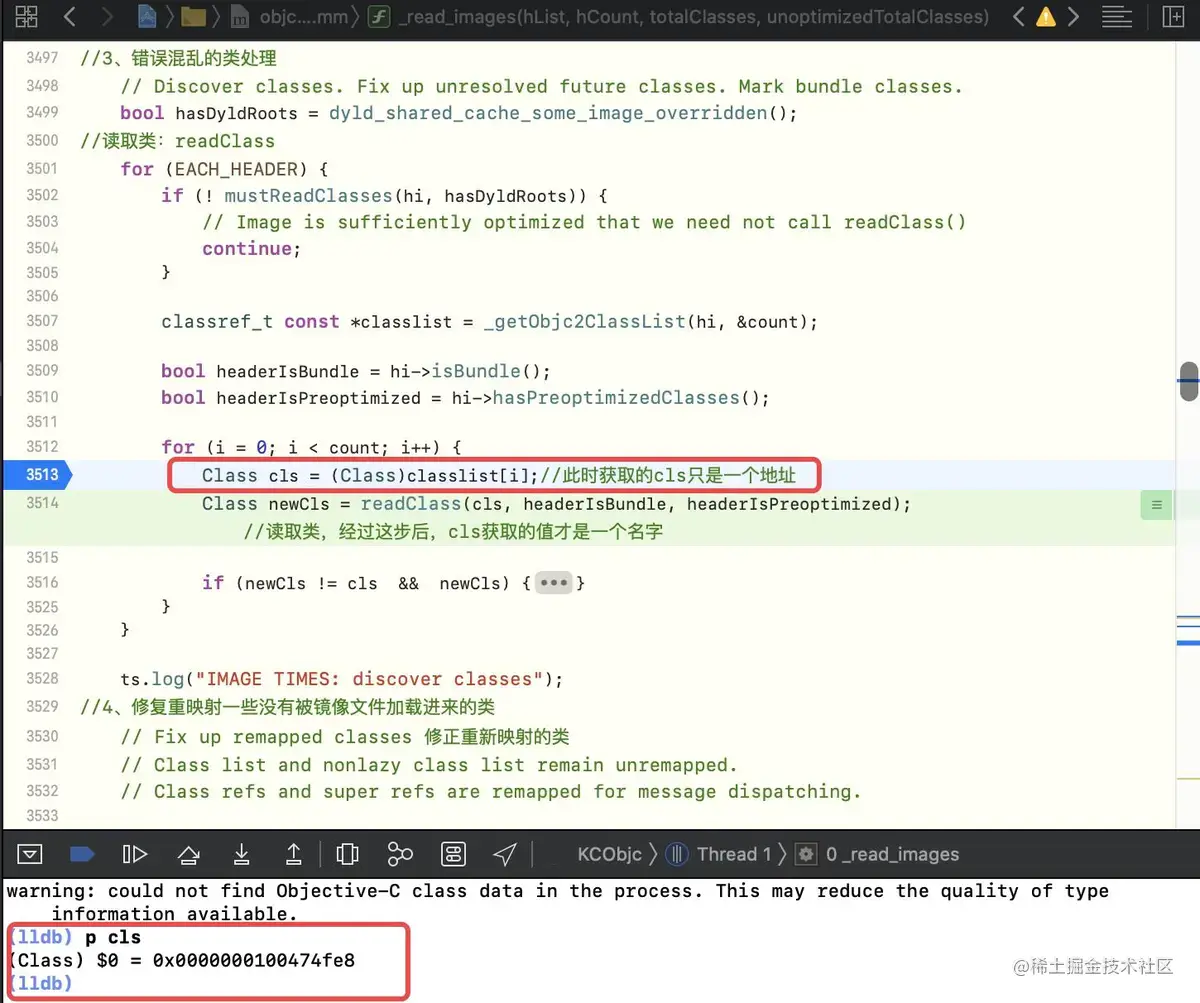Click the Fix up remapped classes comment
Image resolution: width=1200 pixels, height=1003 pixels.
pyautogui.click(x=345, y=737)
